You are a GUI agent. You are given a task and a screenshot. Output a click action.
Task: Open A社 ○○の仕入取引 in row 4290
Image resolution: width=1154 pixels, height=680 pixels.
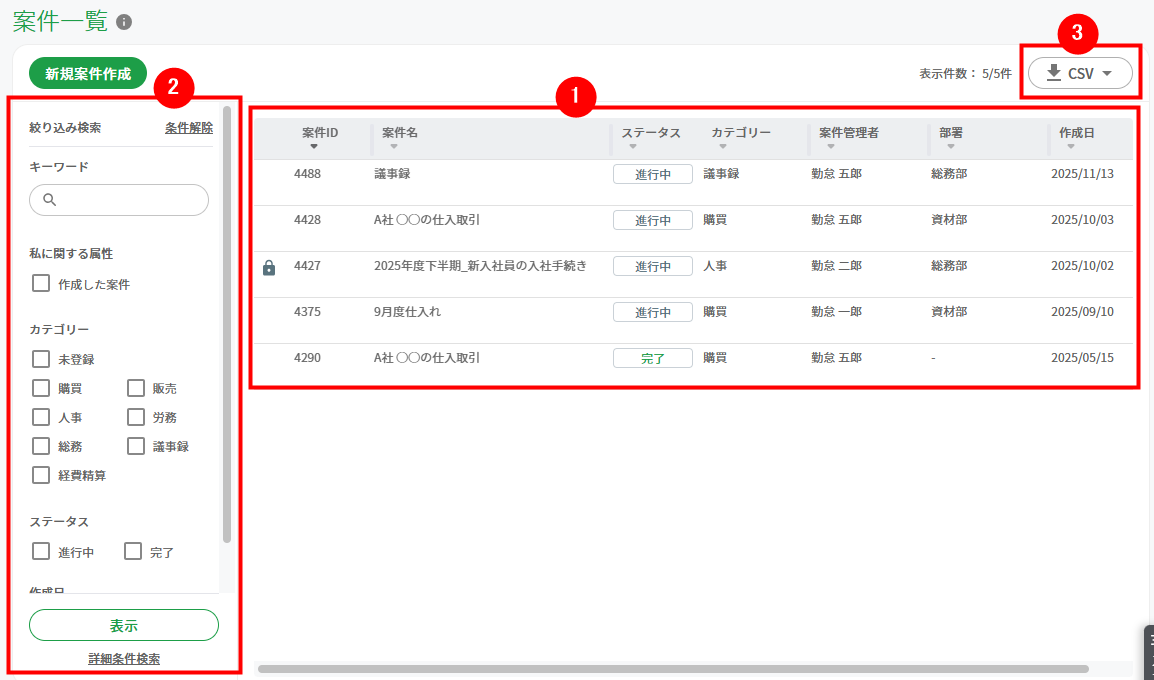[427, 358]
